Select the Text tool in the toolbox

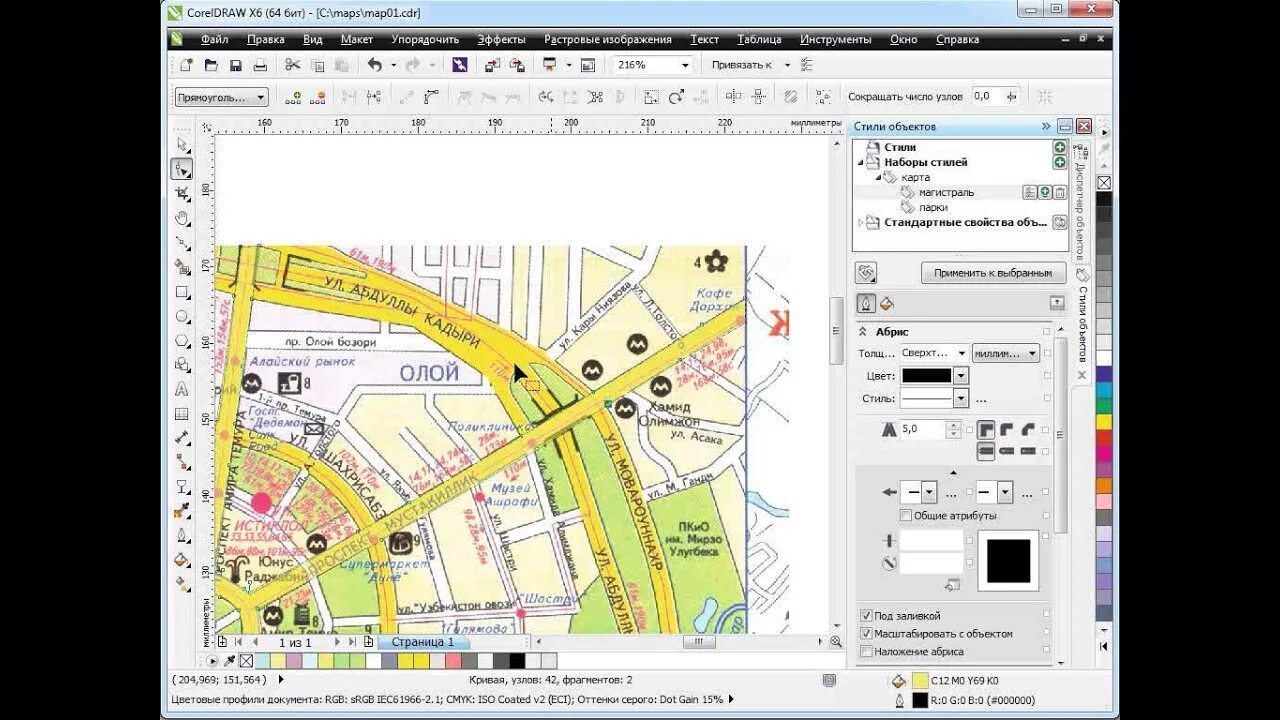tap(182, 389)
